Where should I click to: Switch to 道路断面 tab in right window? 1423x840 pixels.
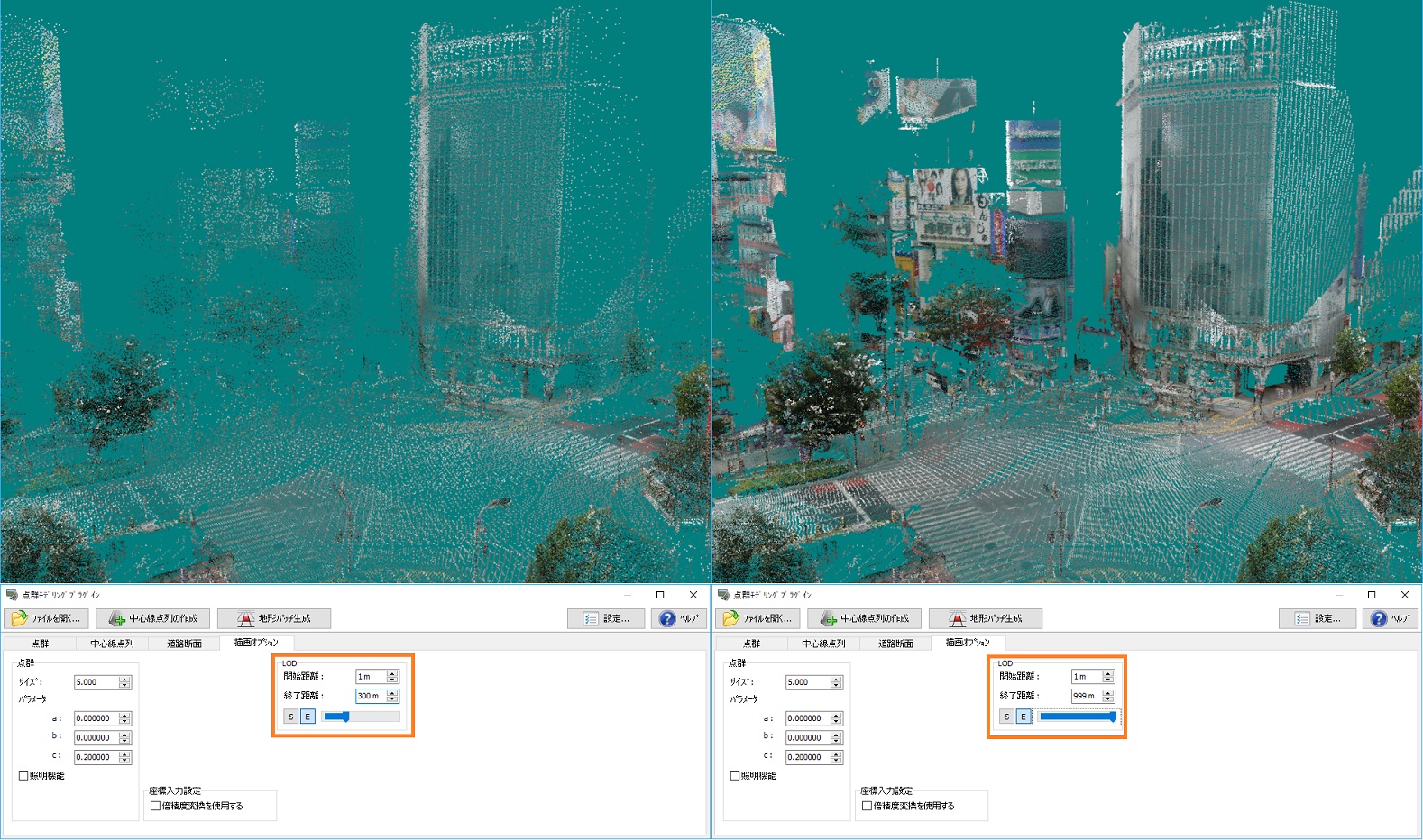click(895, 644)
